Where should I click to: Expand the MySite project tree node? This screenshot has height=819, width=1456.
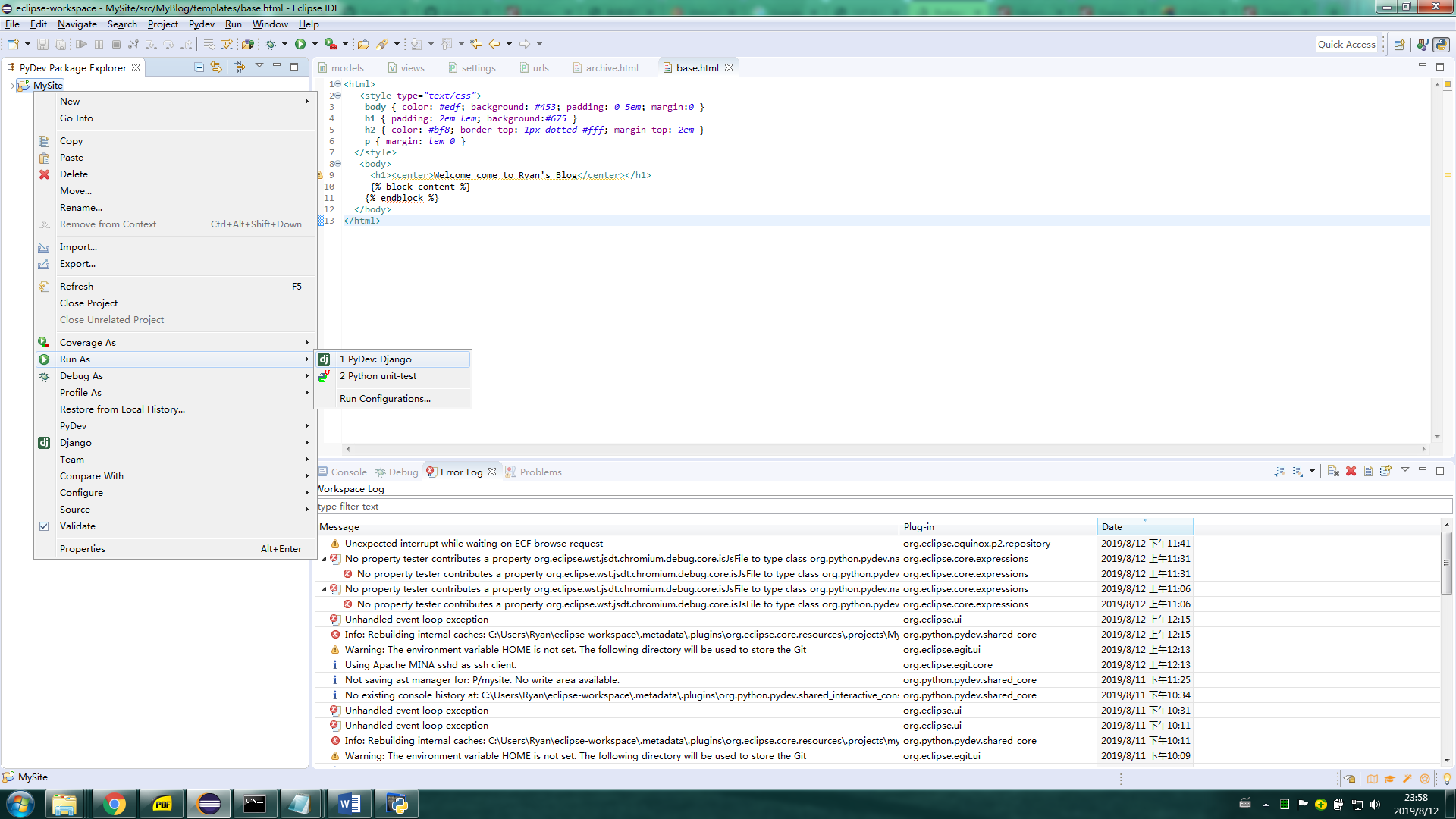click(12, 86)
